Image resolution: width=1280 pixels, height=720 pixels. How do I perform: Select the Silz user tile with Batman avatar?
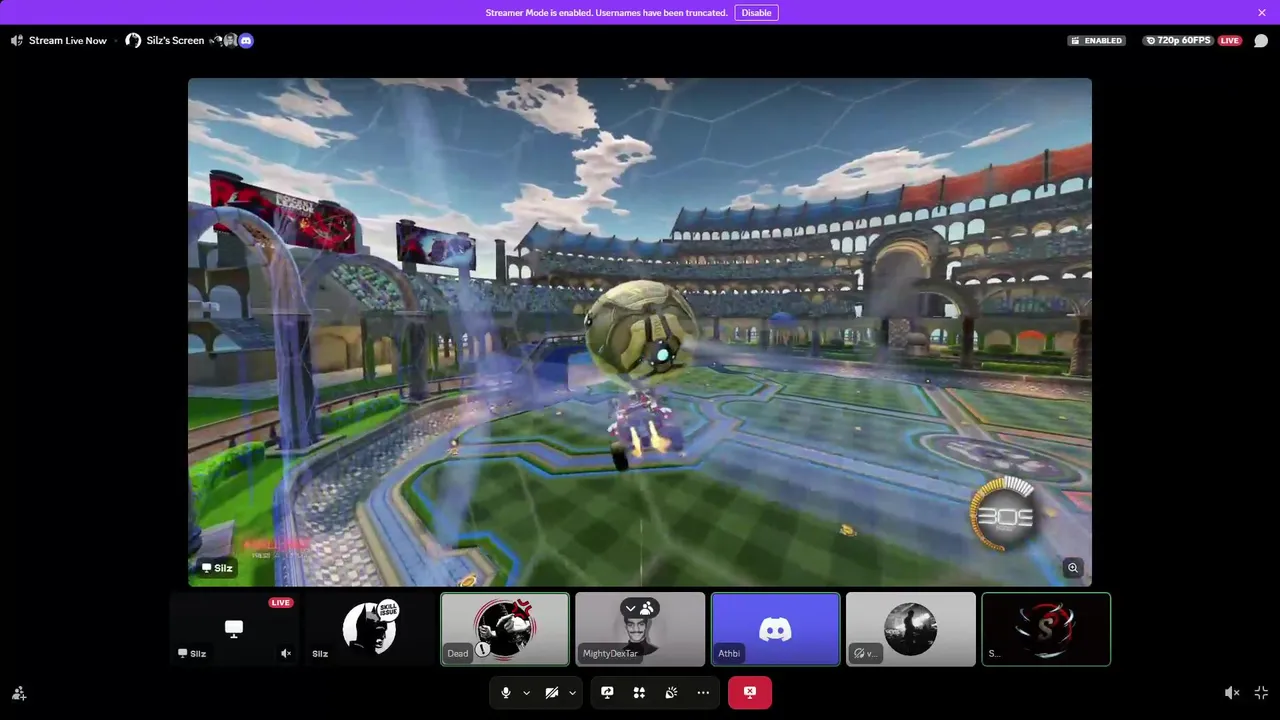(x=370, y=629)
